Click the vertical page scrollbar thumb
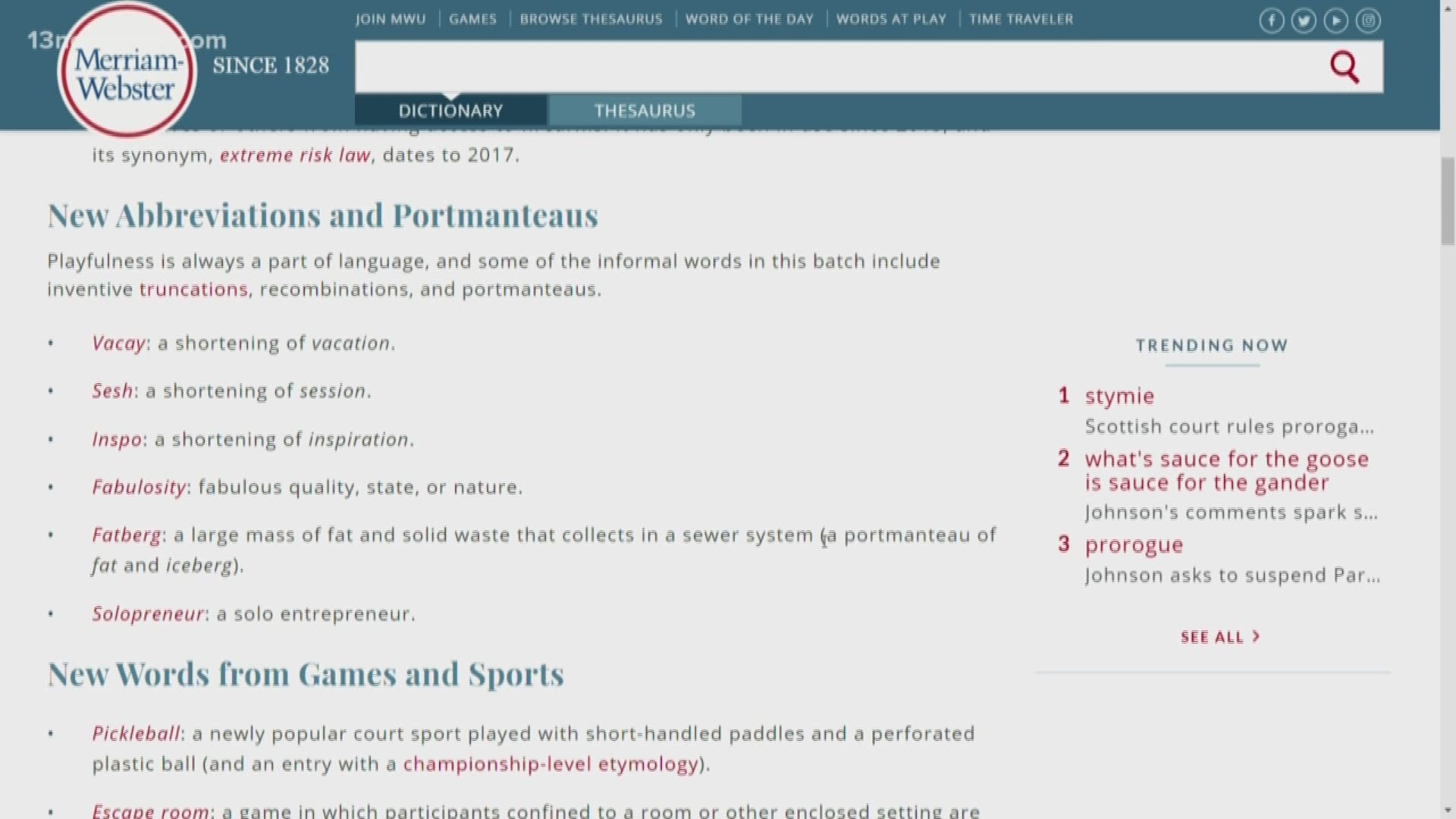 (x=1448, y=201)
